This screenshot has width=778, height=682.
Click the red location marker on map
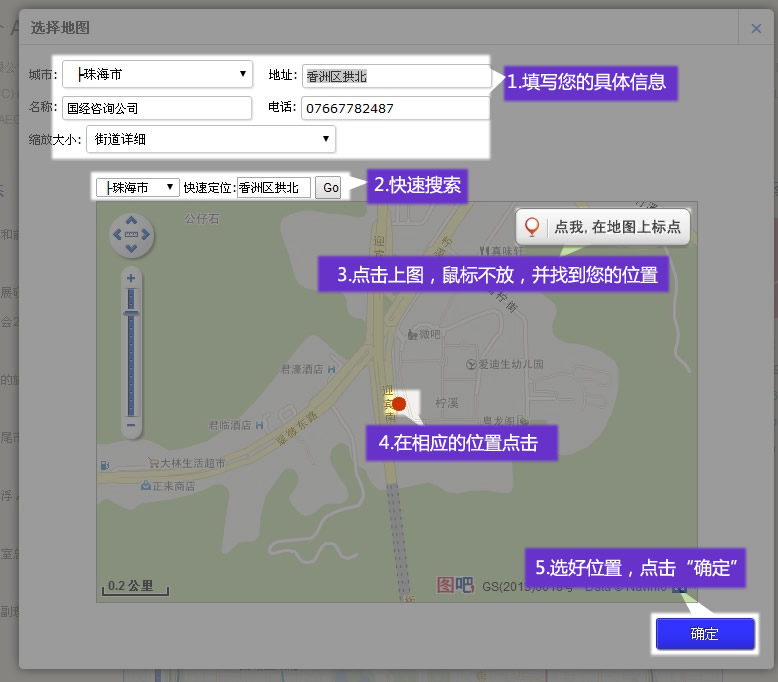click(399, 404)
